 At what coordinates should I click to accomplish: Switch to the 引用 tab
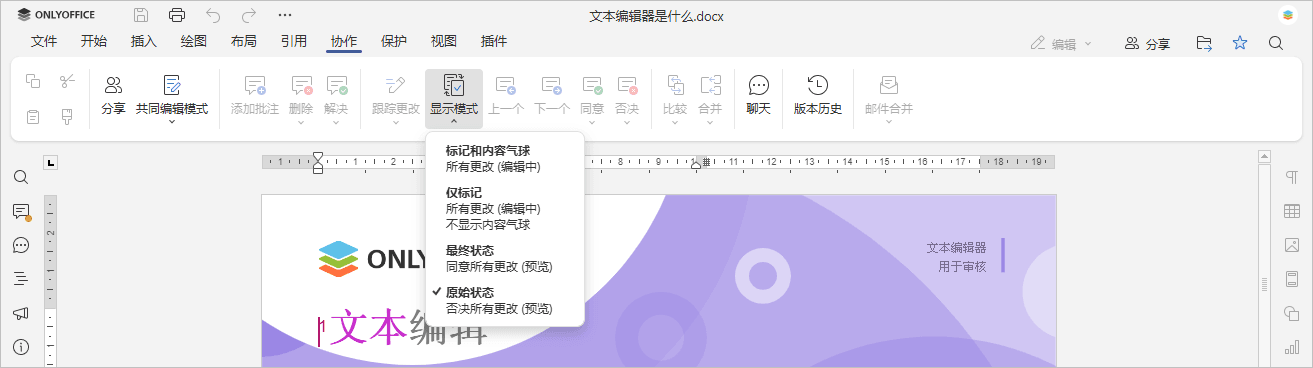tap(294, 41)
